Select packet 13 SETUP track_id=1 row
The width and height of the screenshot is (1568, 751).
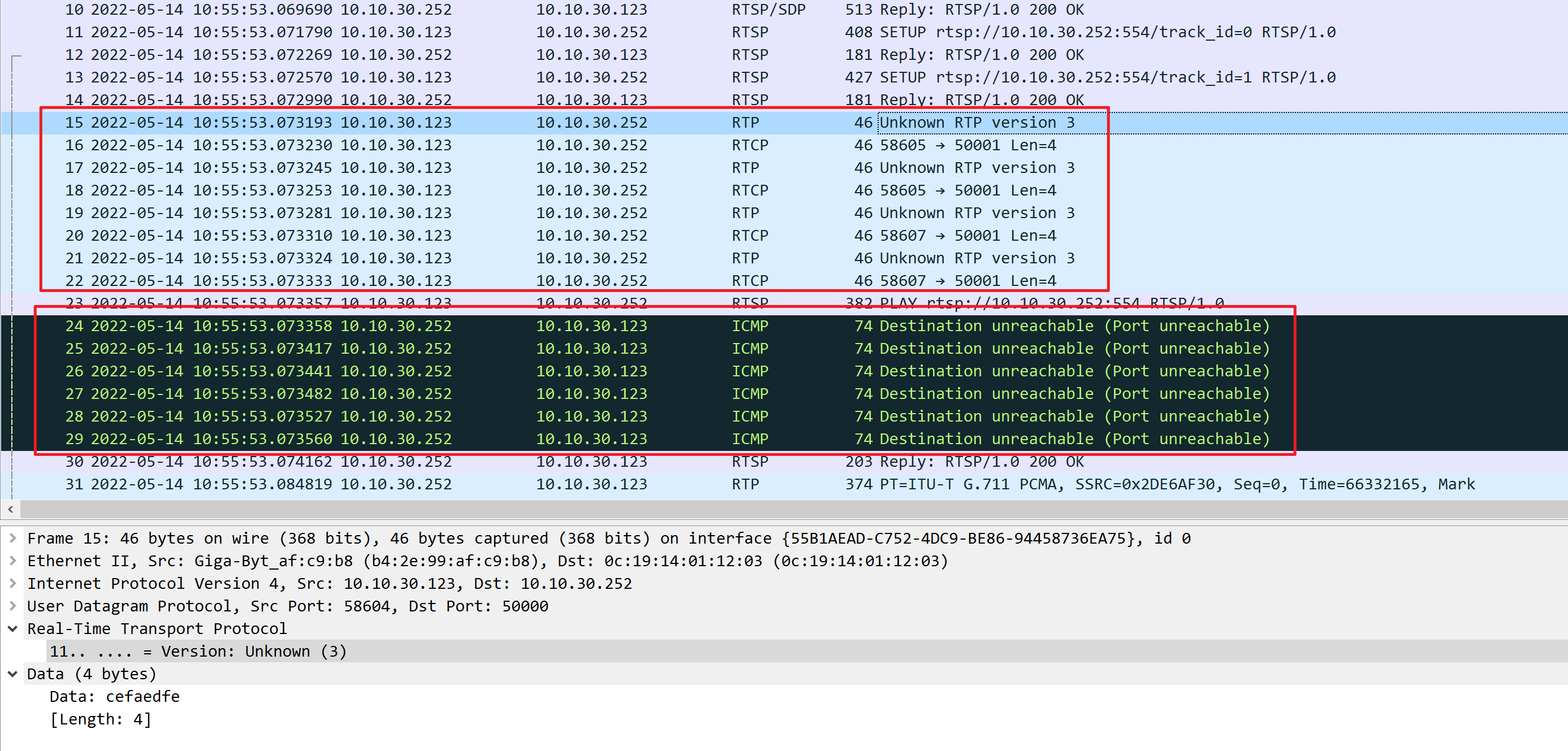click(x=784, y=77)
